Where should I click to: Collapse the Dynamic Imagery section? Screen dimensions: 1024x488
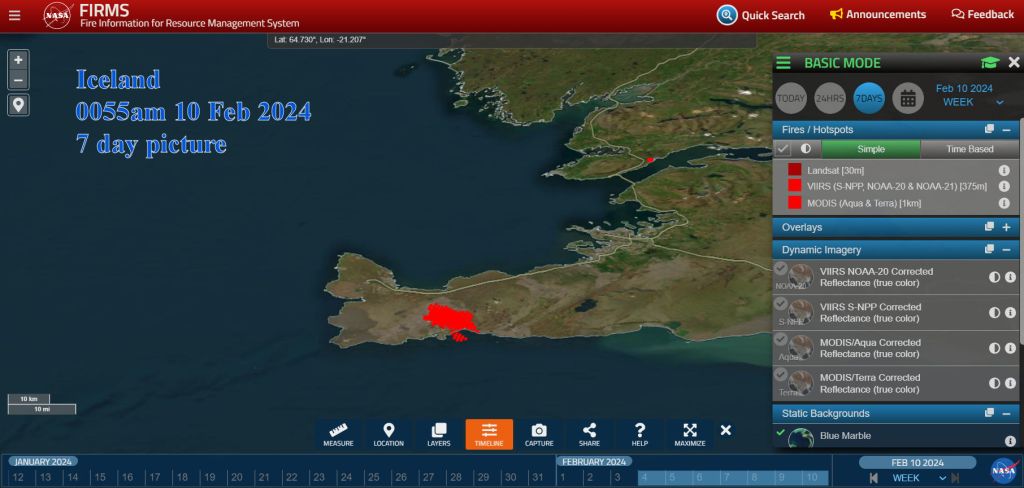coord(1006,250)
